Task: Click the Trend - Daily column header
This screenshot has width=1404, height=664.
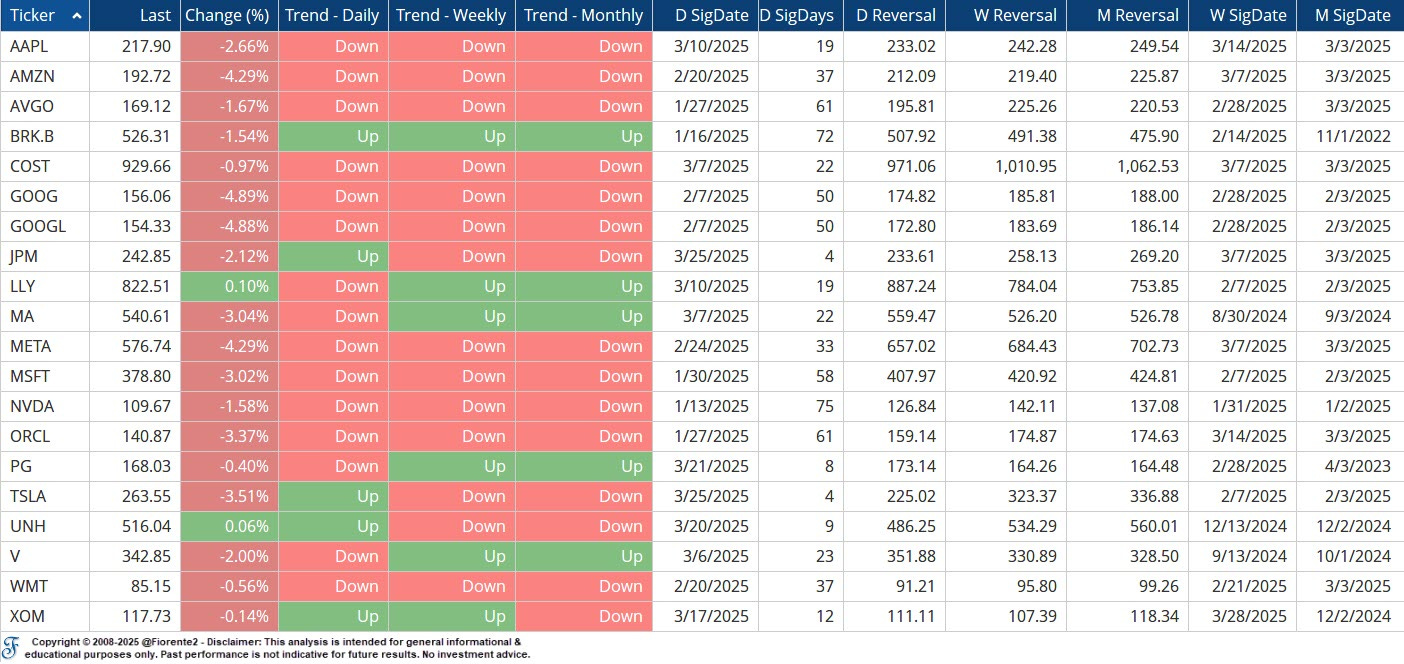Action: [333, 16]
